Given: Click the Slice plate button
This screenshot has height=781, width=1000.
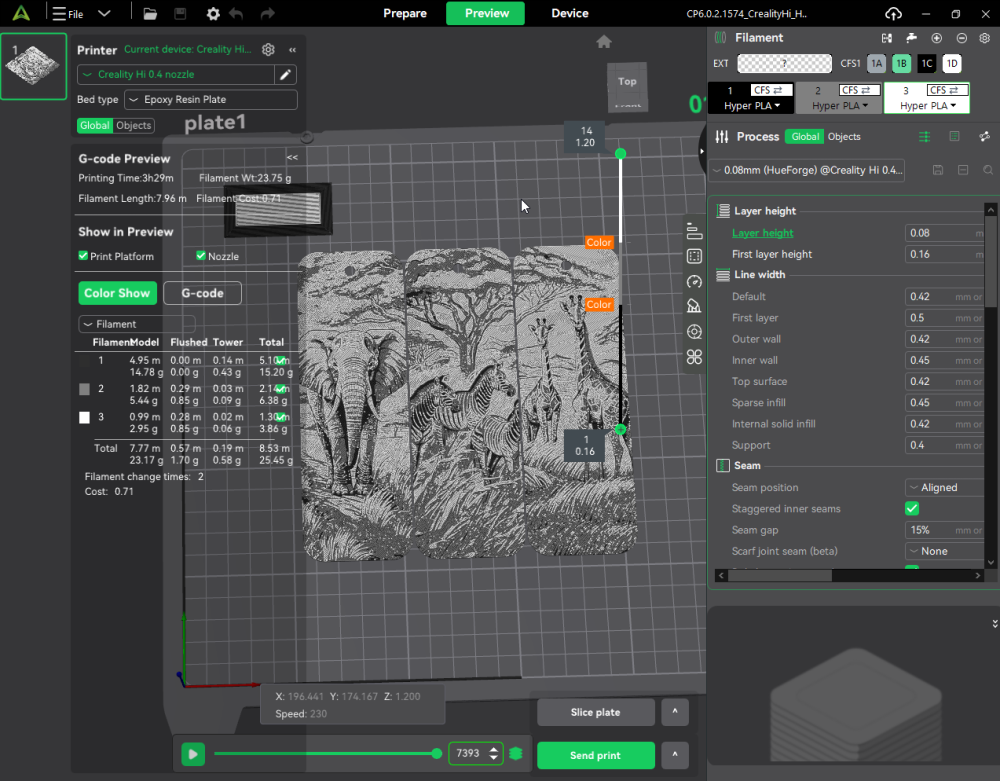Looking at the screenshot, I should pos(596,712).
